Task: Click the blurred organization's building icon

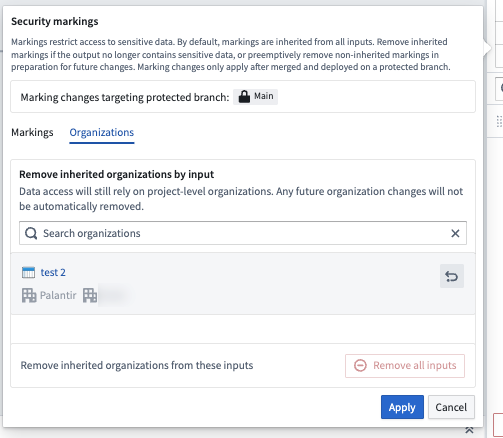Action: (x=90, y=295)
